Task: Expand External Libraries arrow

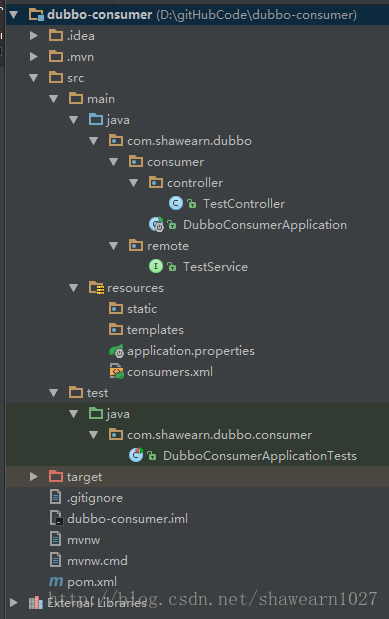Action: pyautogui.click(x=14, y=602)
